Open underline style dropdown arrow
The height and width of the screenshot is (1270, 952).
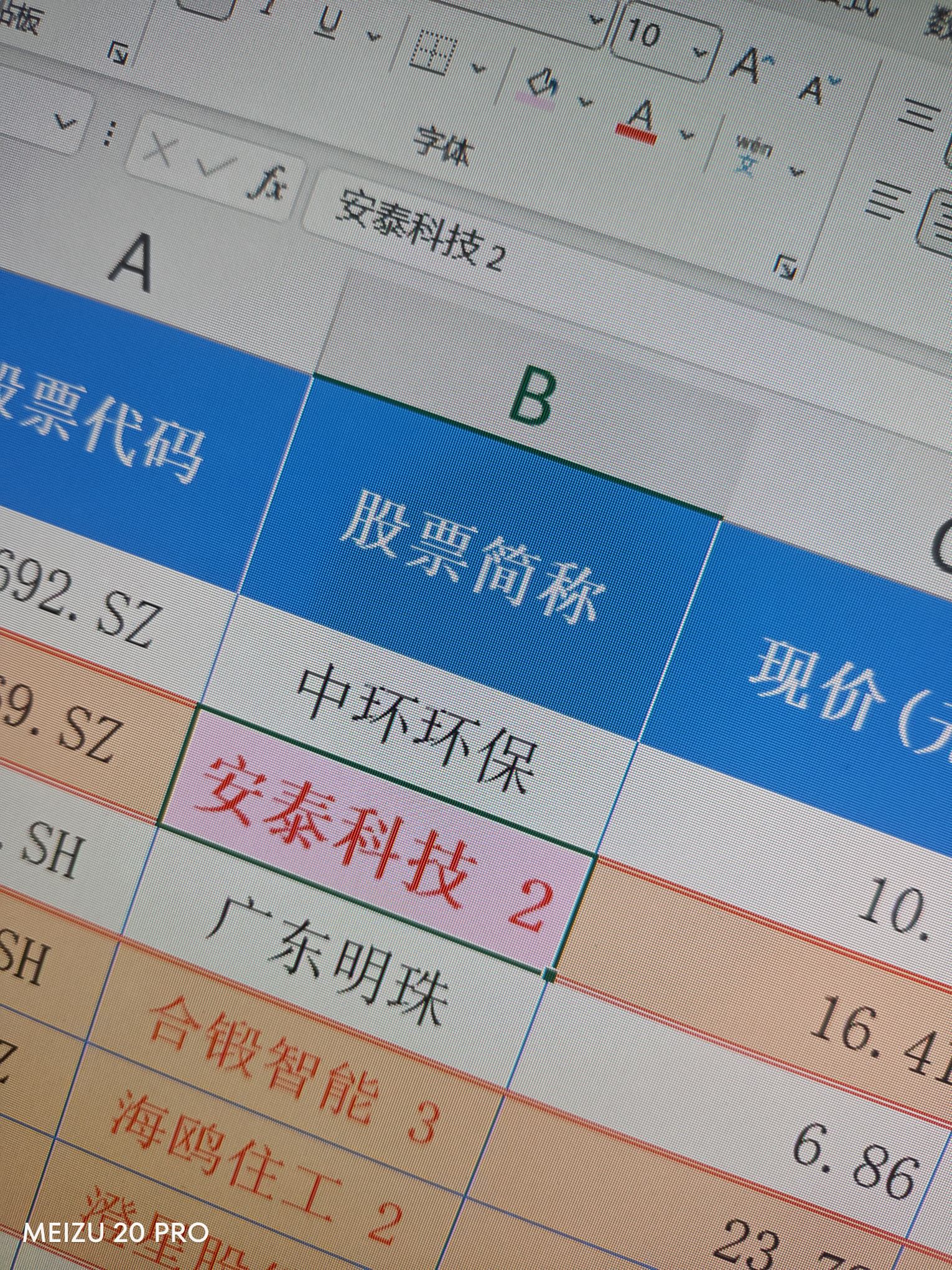pyautogui.click(x=373, y=37)
